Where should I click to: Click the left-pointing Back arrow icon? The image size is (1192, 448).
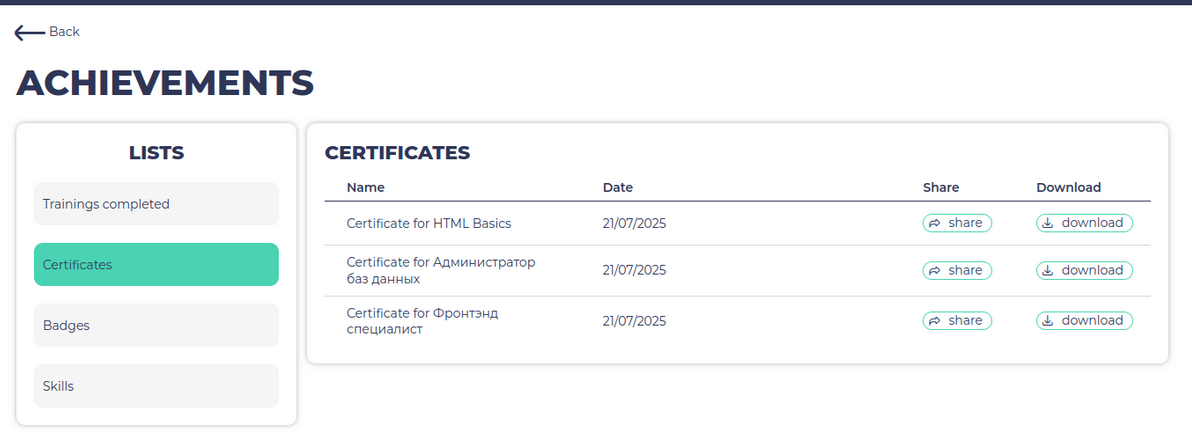pyautogui.click(x=30, y=33)
